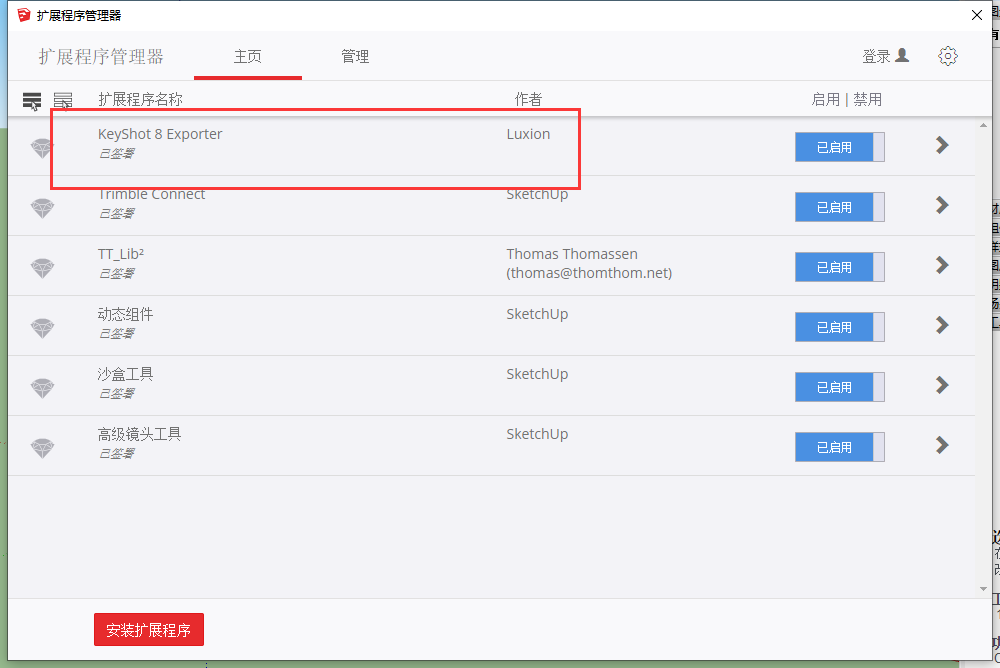Switch to the 管理 tab
Viewport: 1000px width, 668px height.
[x=355, y=57]
